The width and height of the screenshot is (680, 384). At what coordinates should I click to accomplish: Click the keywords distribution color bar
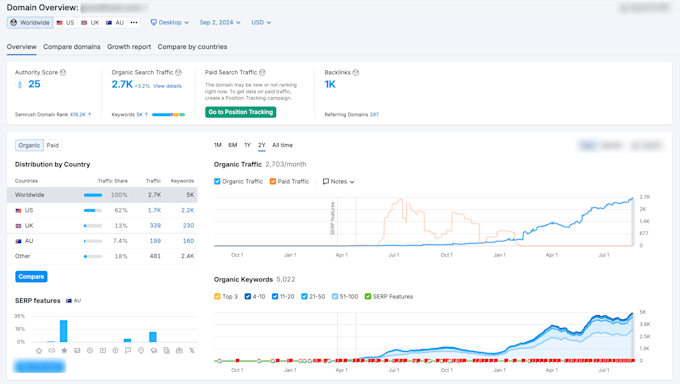pos(168,115)
